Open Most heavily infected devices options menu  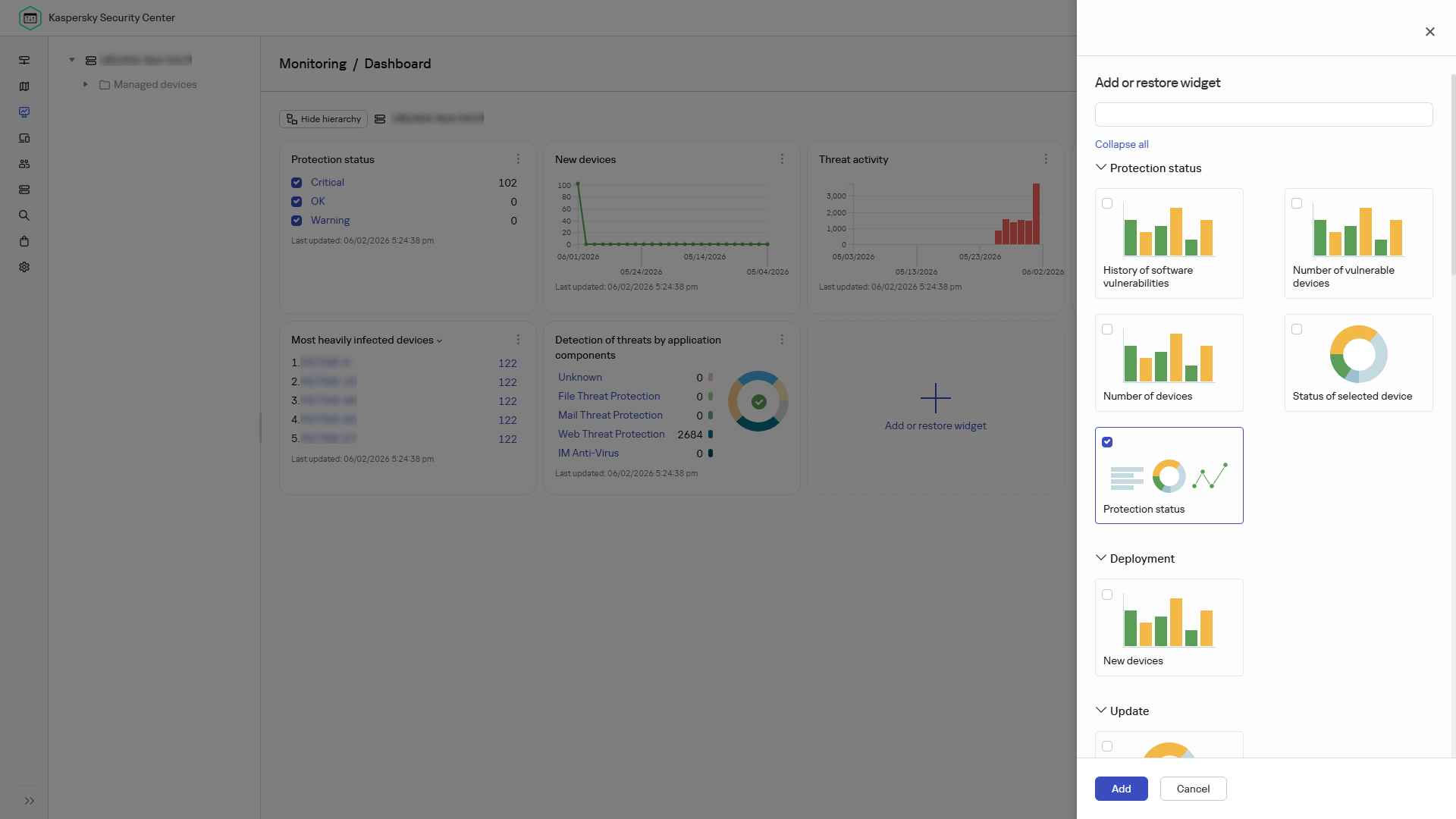pos(518,340)
